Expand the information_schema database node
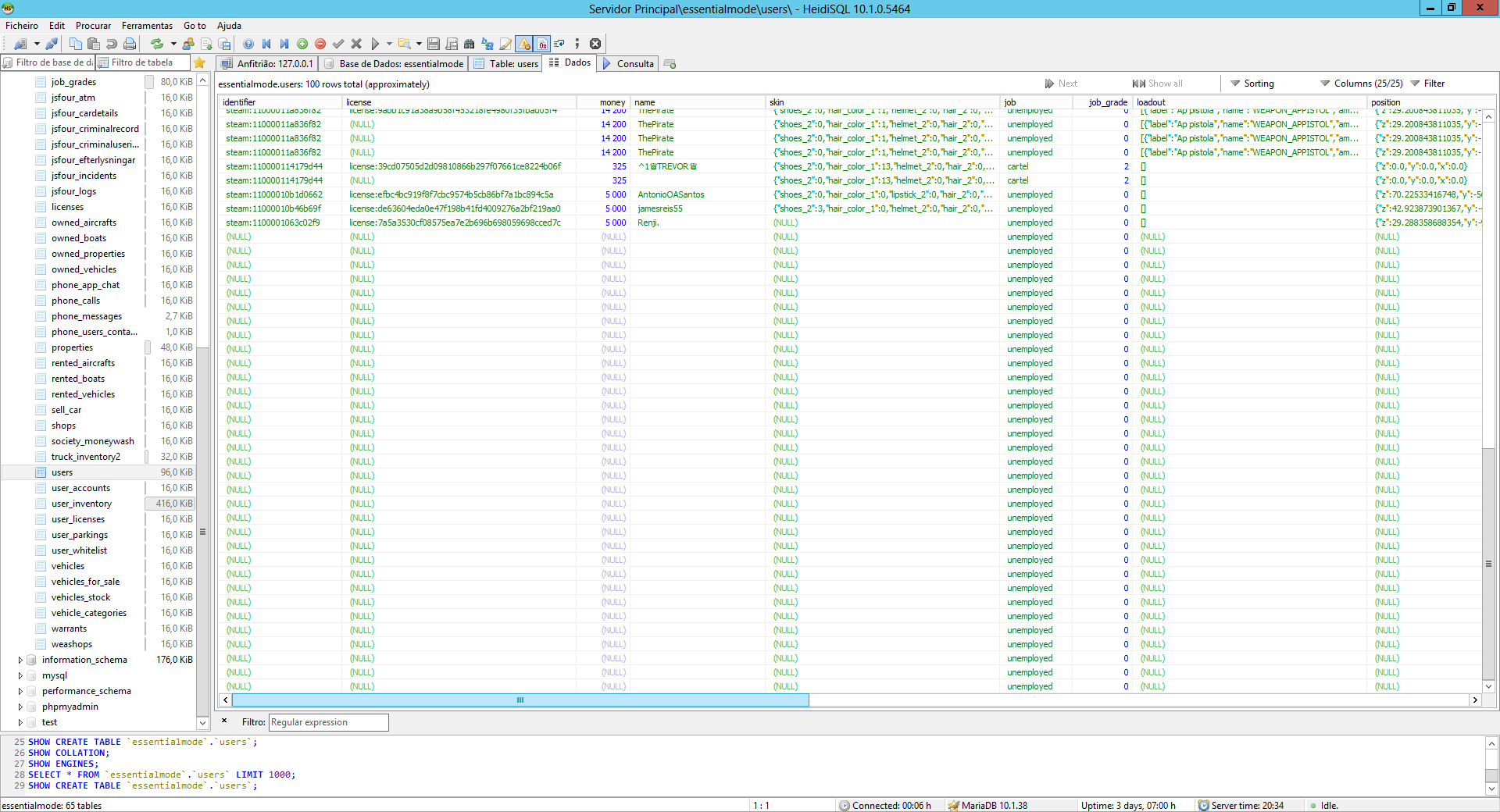Image resolution: width=1500 pixels, height=812 pixels. tap(20, 660)
